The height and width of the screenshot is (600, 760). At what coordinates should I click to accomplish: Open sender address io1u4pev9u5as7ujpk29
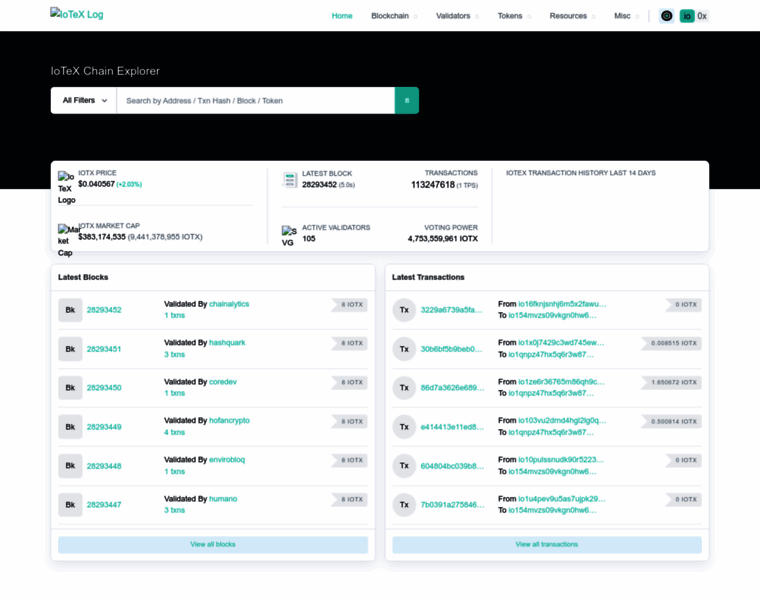[562, 499]
